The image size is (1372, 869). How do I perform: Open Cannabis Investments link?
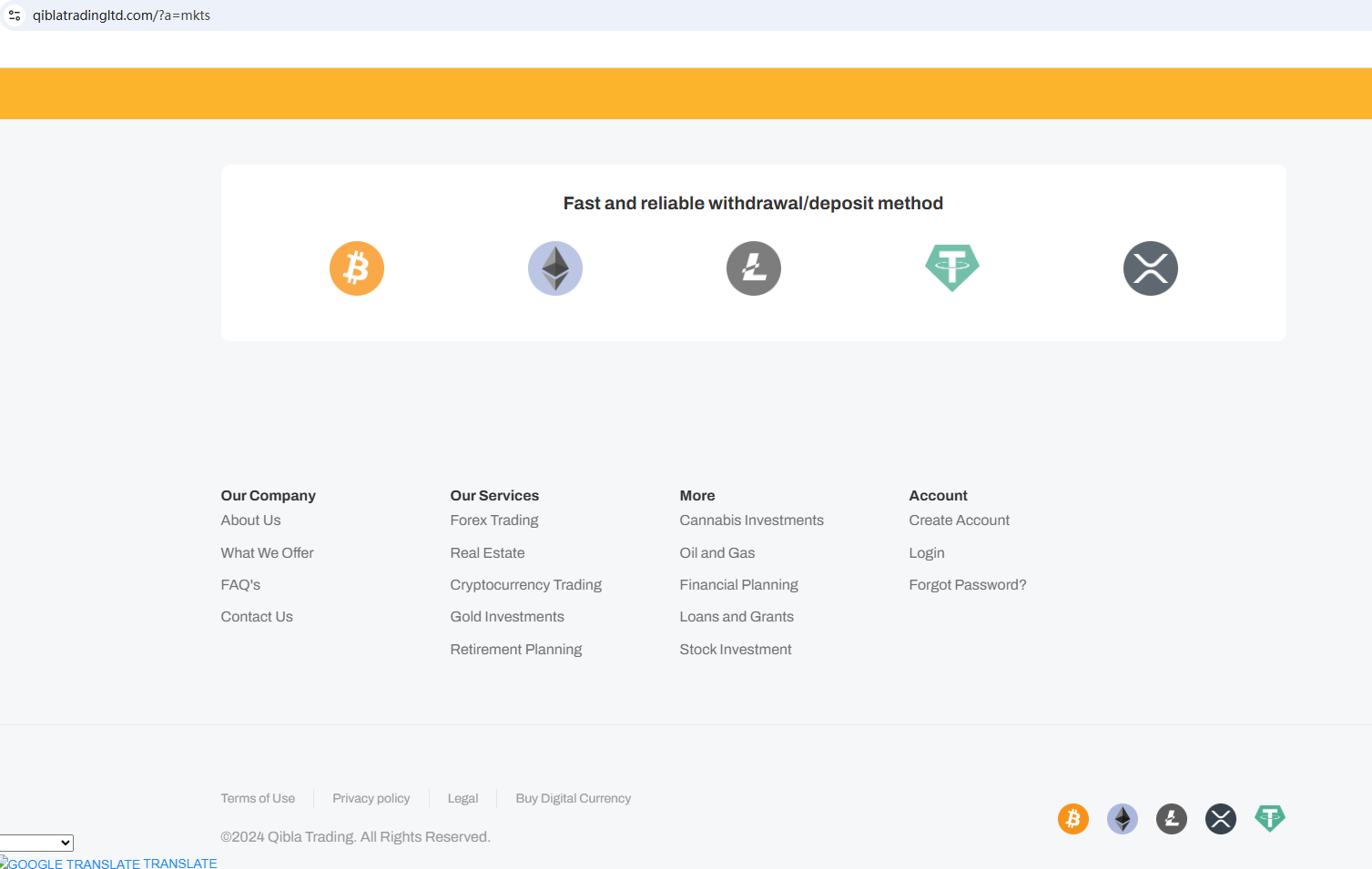[751, 520]
